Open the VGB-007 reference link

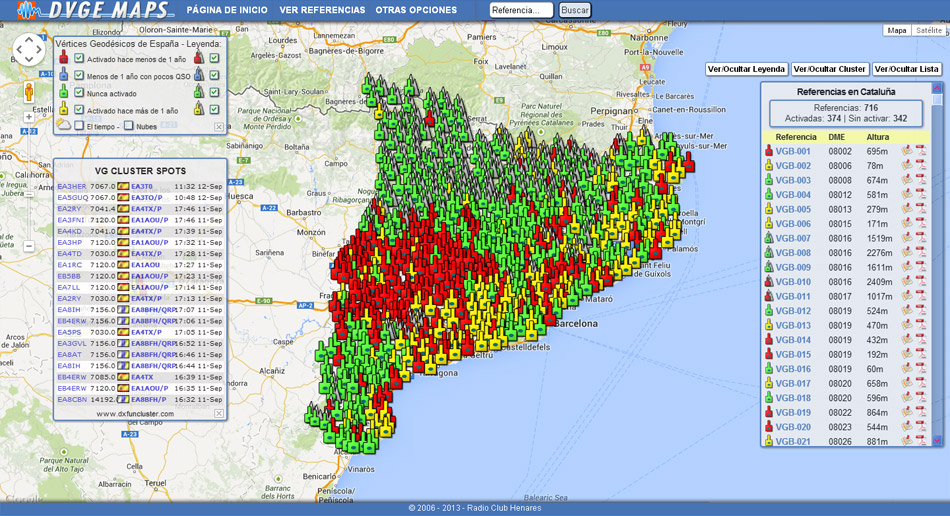792,238
